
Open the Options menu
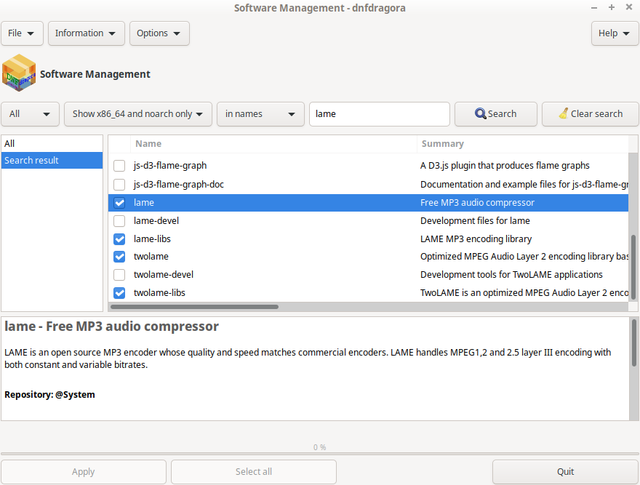coord(159,33)
